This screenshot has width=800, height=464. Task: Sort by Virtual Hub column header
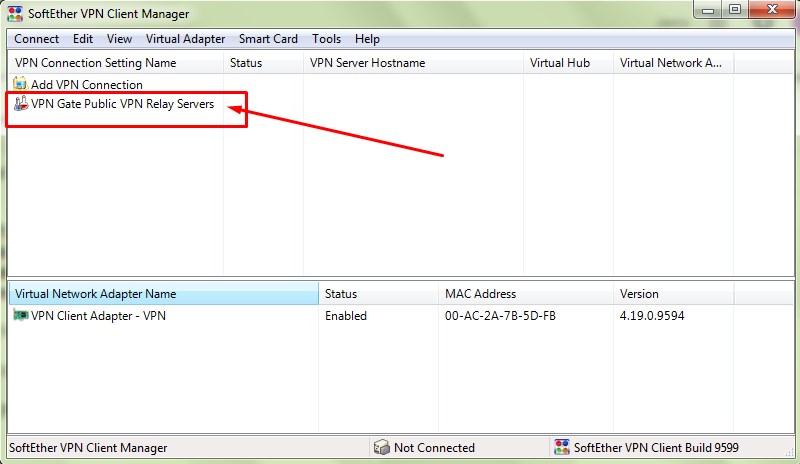[x=568, y=63]
